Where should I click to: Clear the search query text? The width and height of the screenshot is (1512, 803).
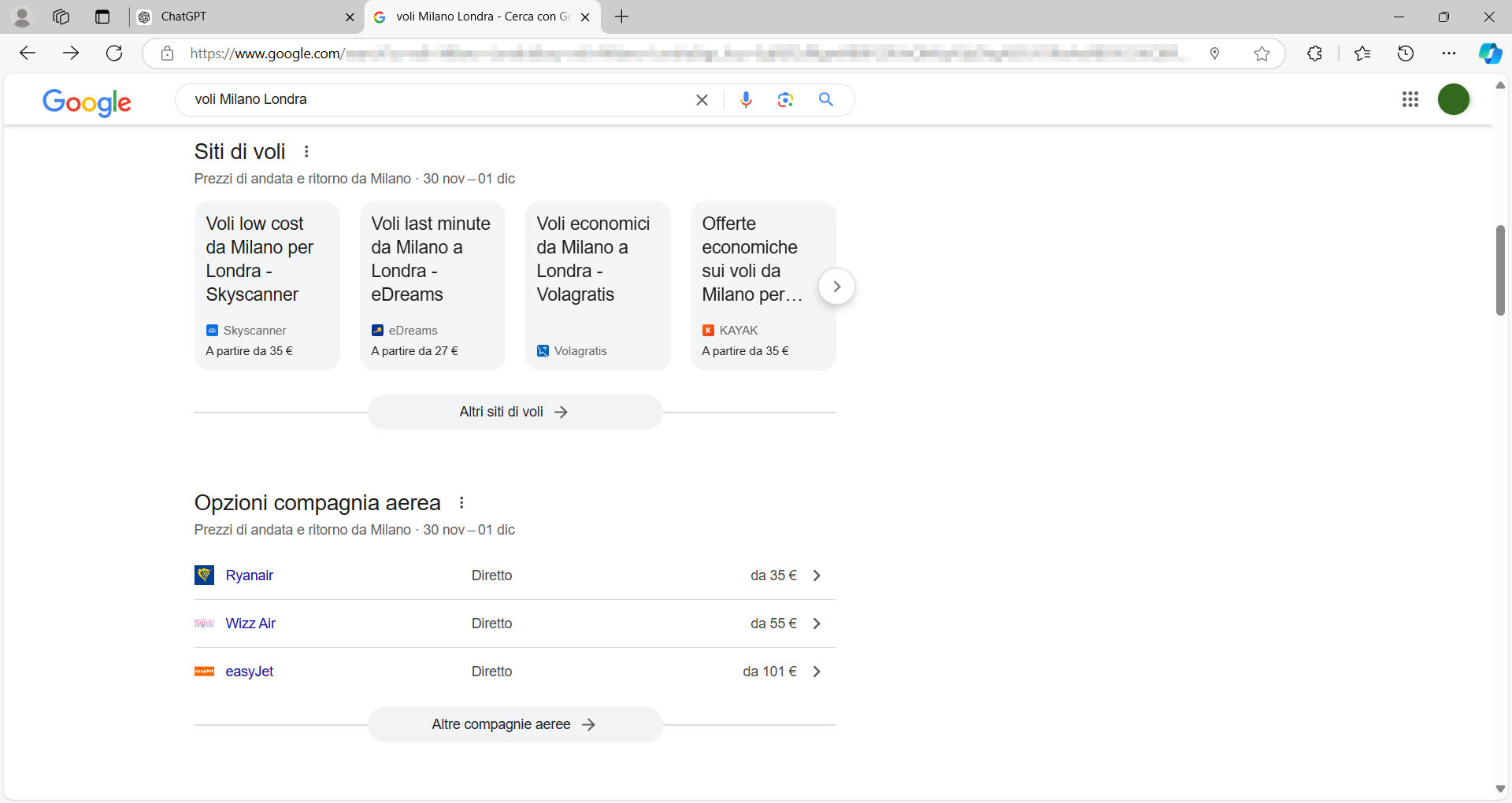pos(702,99)
